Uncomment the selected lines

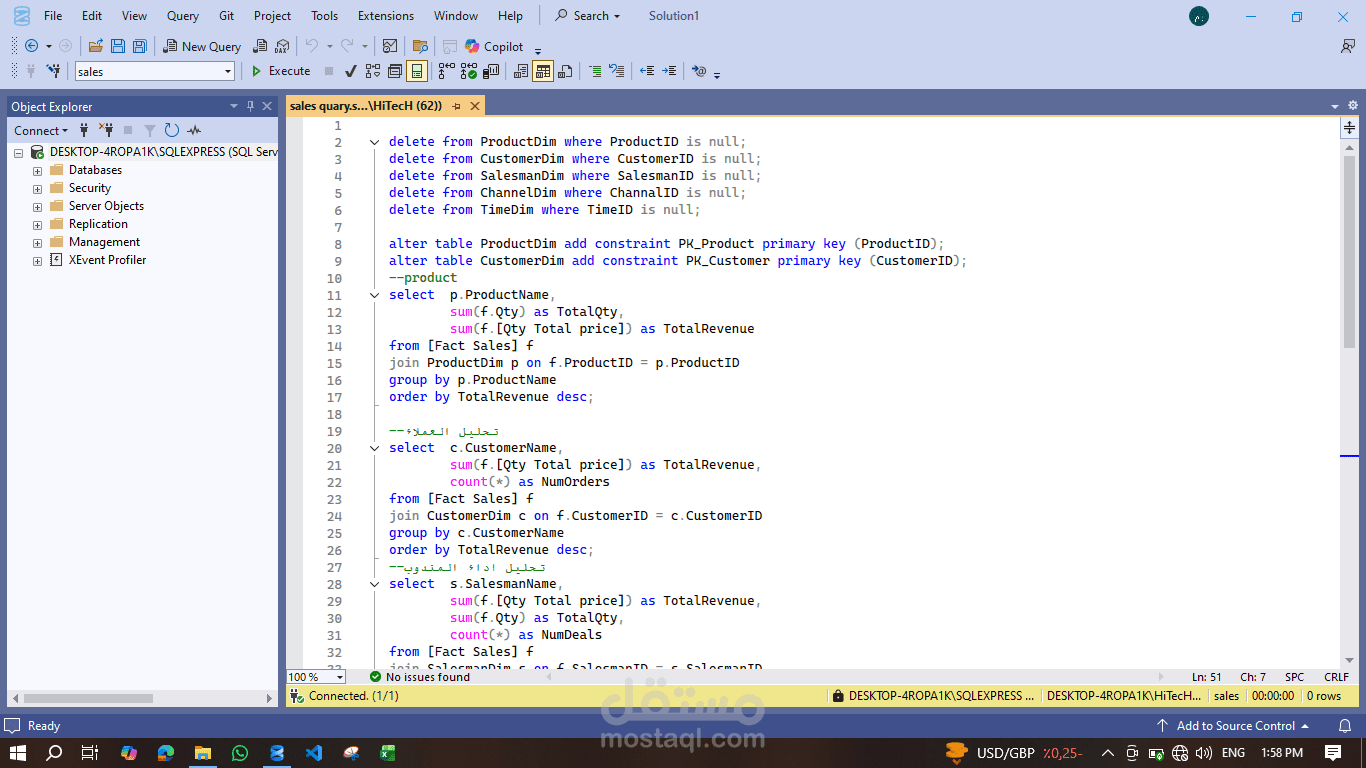[617, 71]
